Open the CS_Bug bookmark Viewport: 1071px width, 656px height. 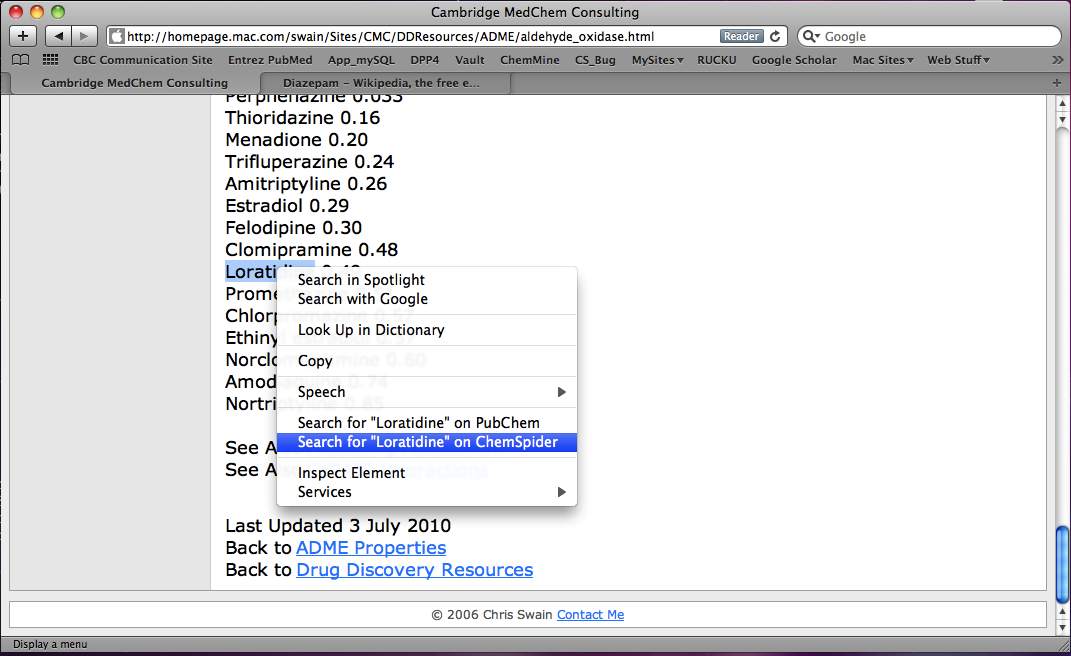click(x=595, y=60)
